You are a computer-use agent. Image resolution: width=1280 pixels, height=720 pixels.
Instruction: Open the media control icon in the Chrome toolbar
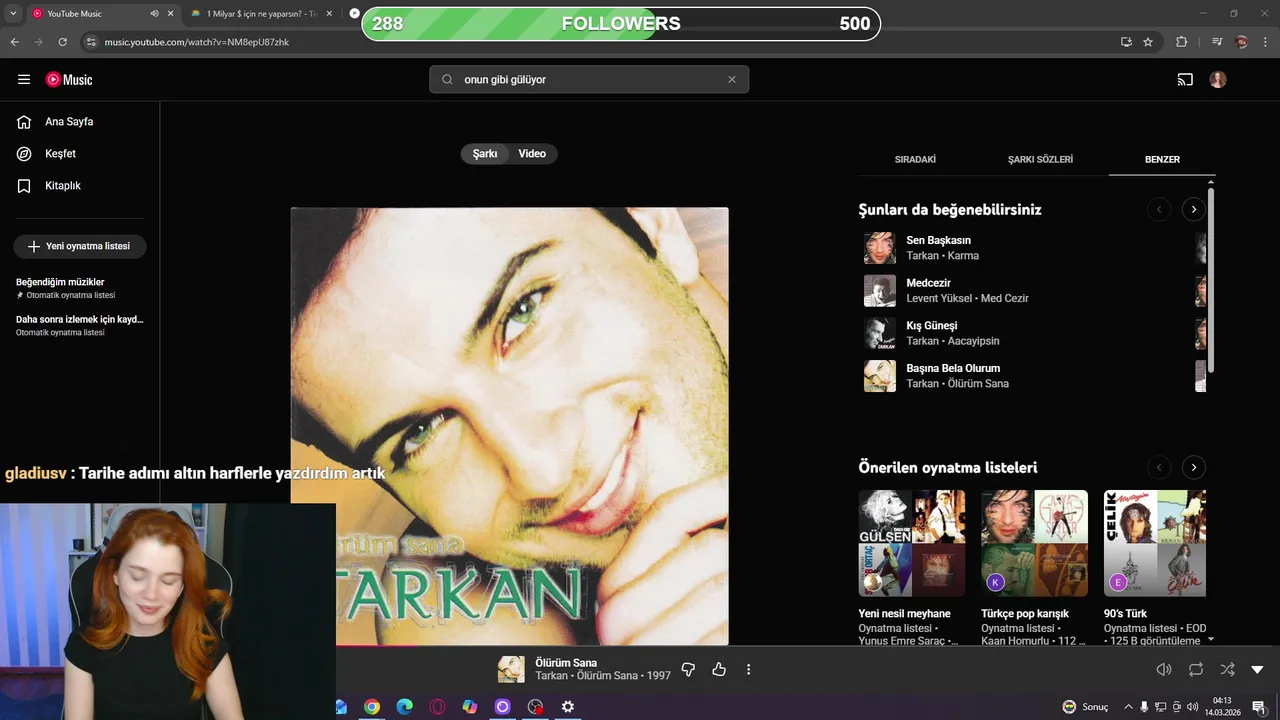[1217, 42]
